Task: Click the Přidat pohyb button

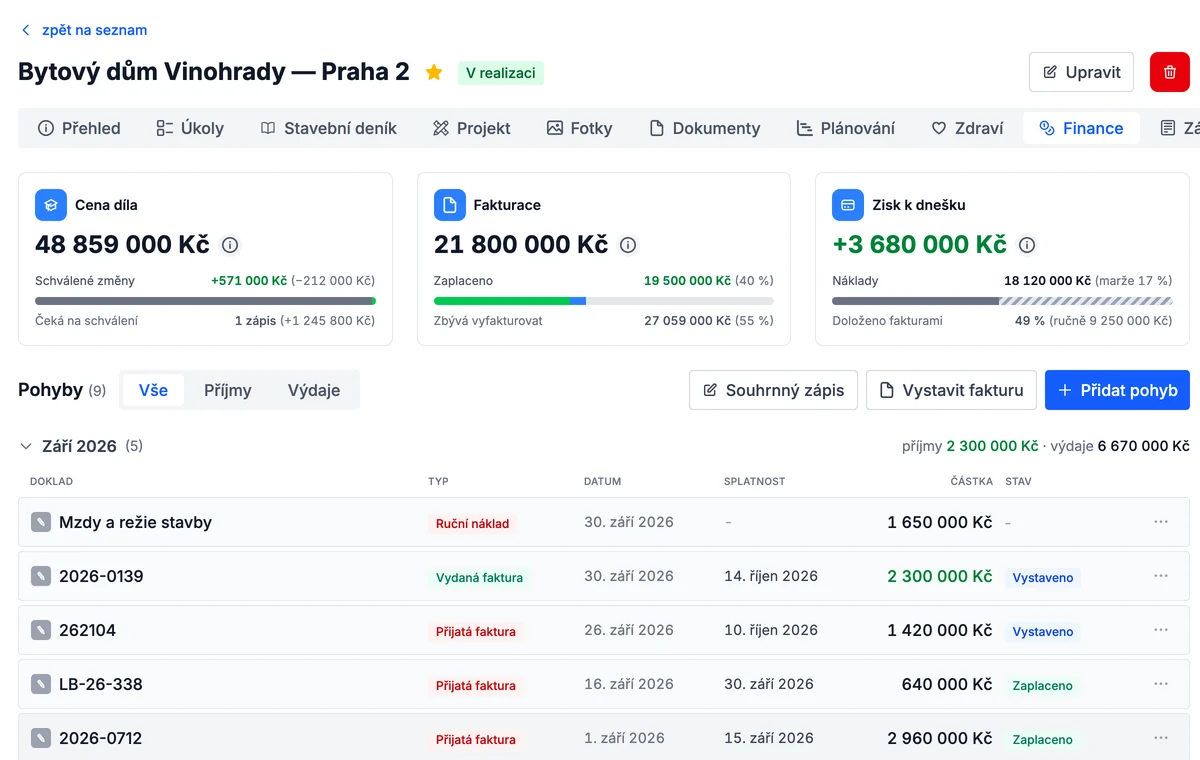Action: tap(1117, 390)
